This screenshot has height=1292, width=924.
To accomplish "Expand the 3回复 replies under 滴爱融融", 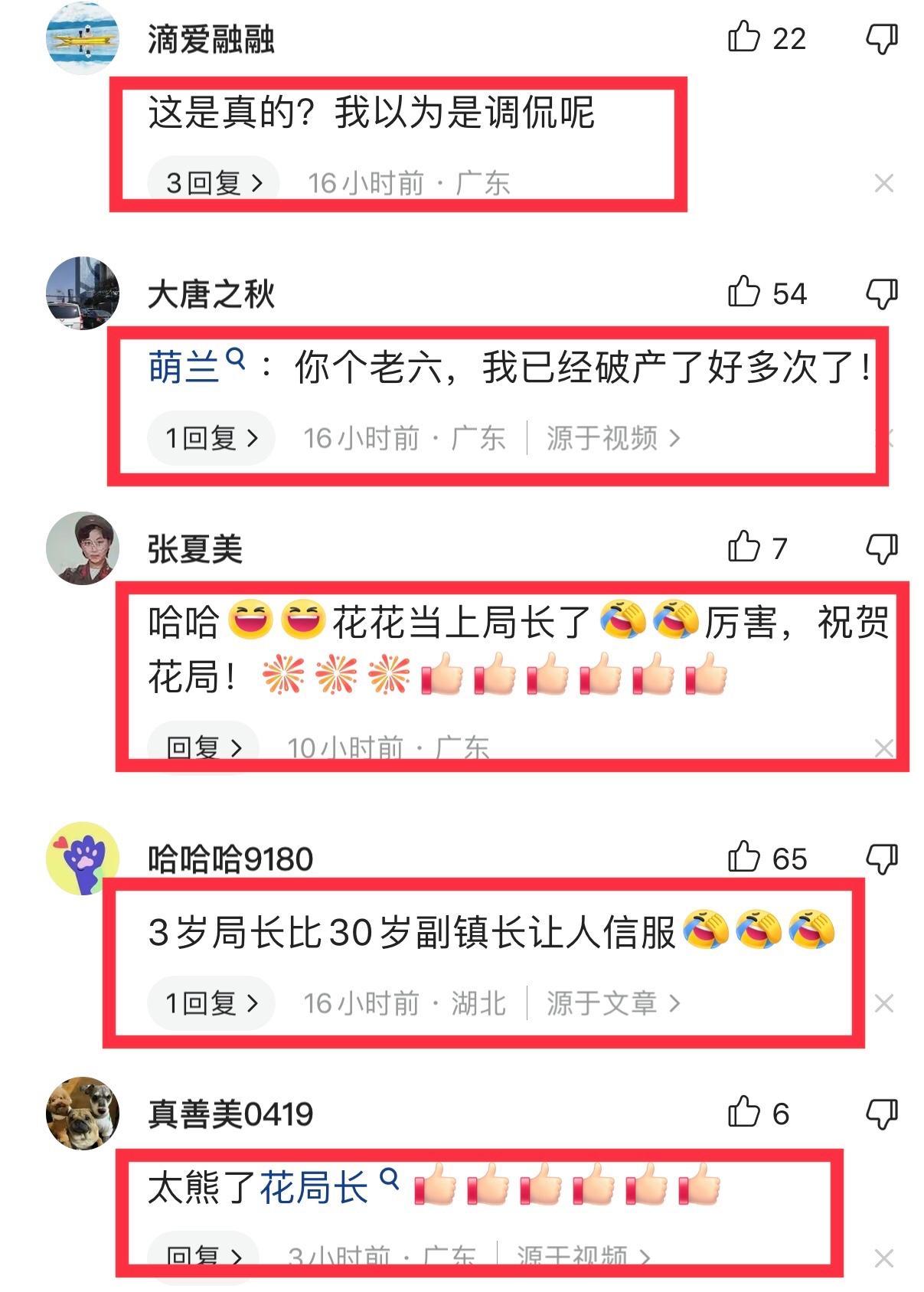I will (x=213, y=182).
